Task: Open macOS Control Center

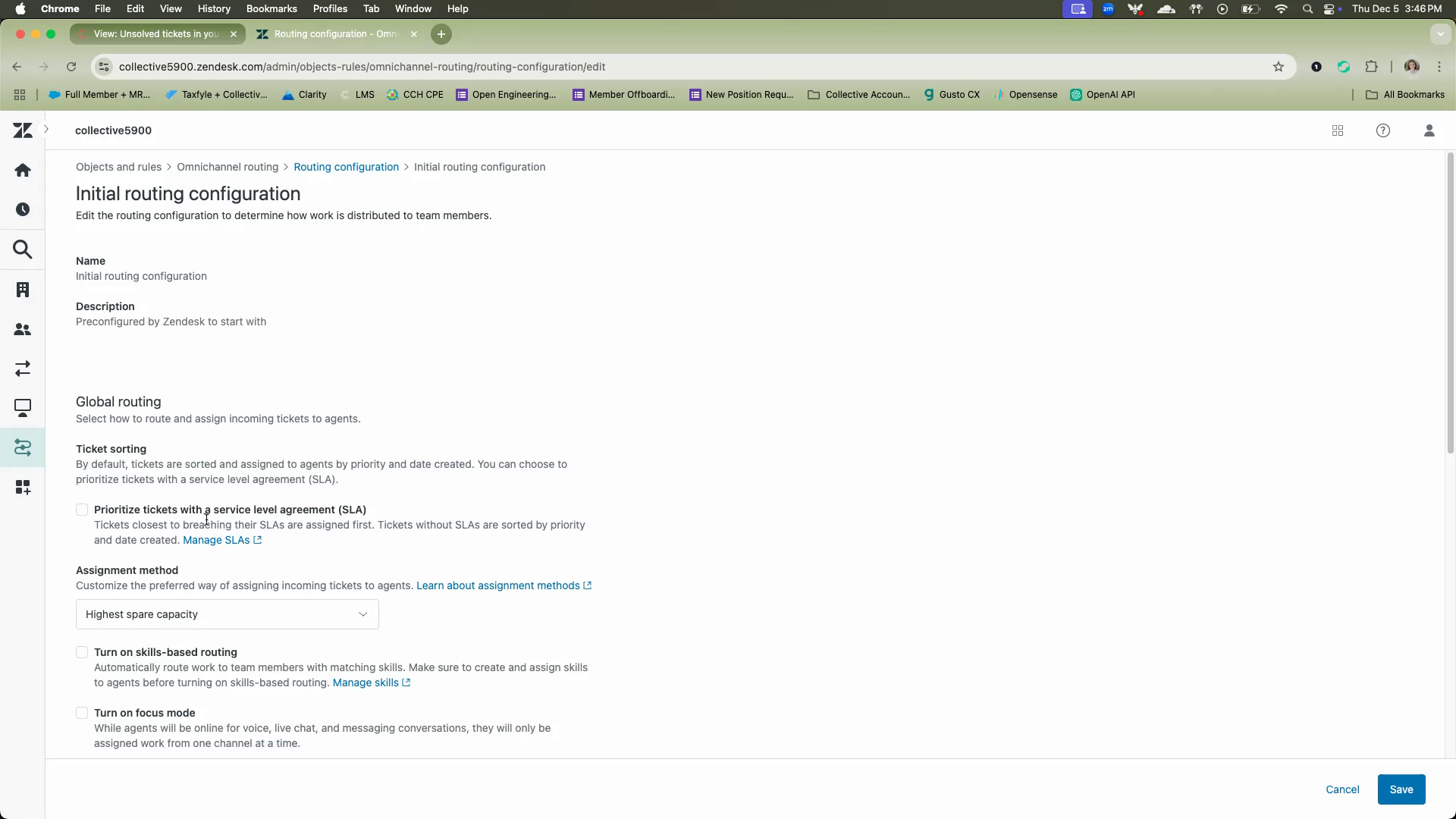Action: click(1330, 9)
